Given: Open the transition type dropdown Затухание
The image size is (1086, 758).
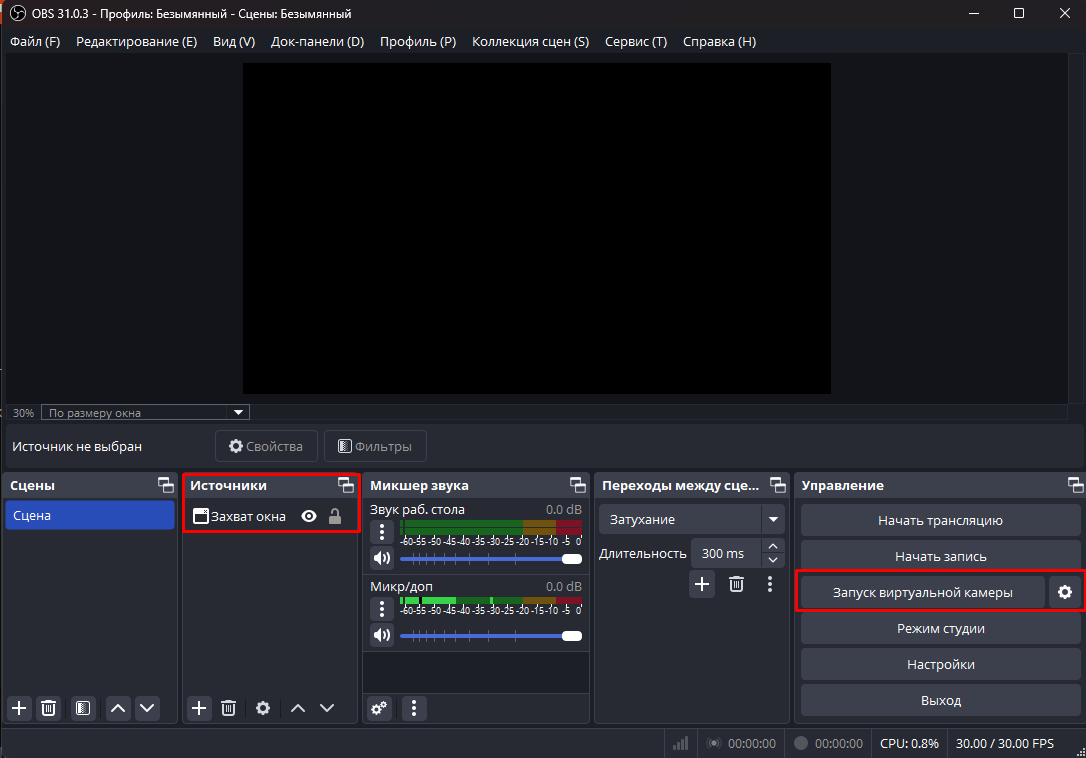Looking at the screenshot, I should [690, 519].
